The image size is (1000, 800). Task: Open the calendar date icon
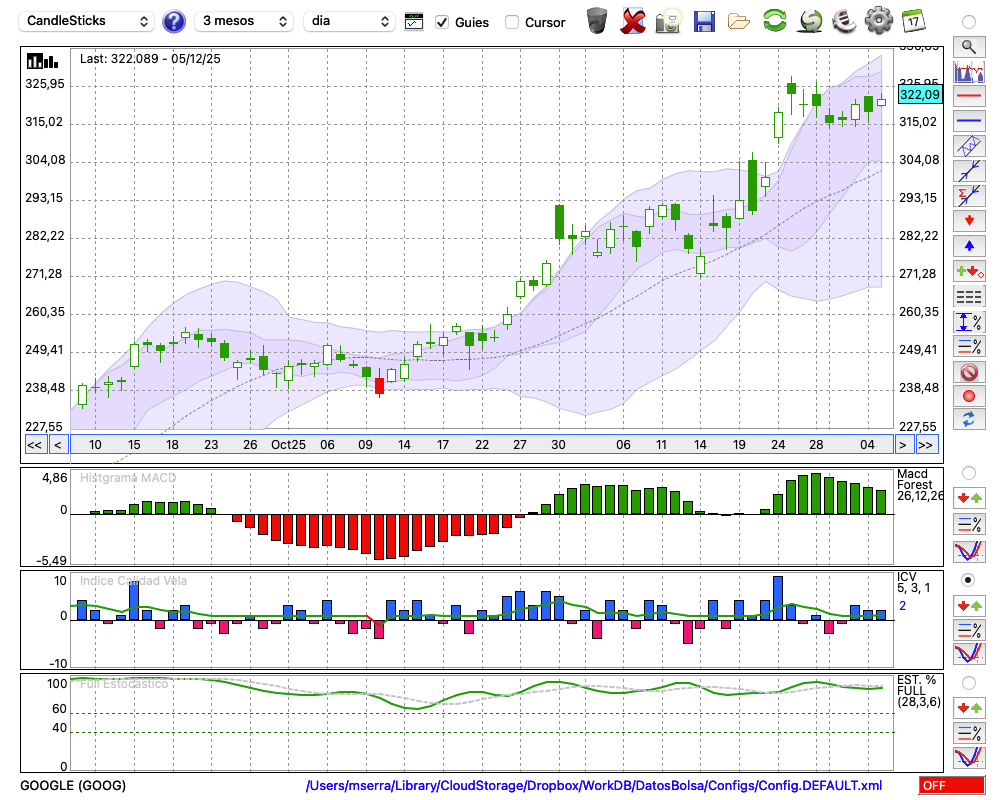click(x=913, y=21)
